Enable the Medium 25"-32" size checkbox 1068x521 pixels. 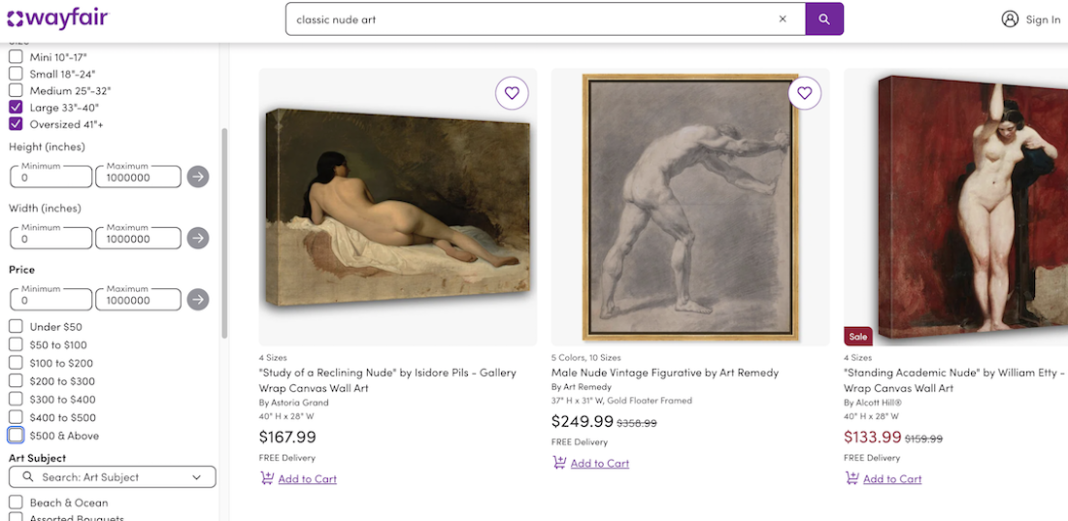tap(16, 91)
